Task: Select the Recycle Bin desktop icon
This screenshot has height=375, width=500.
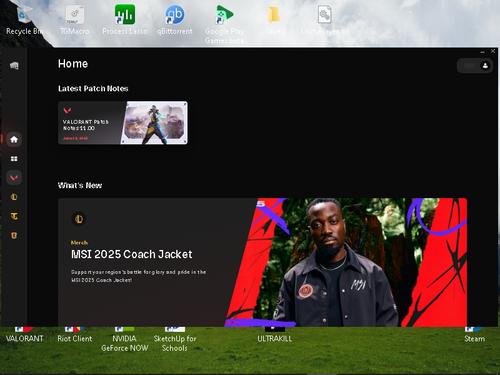Action: 24,20
